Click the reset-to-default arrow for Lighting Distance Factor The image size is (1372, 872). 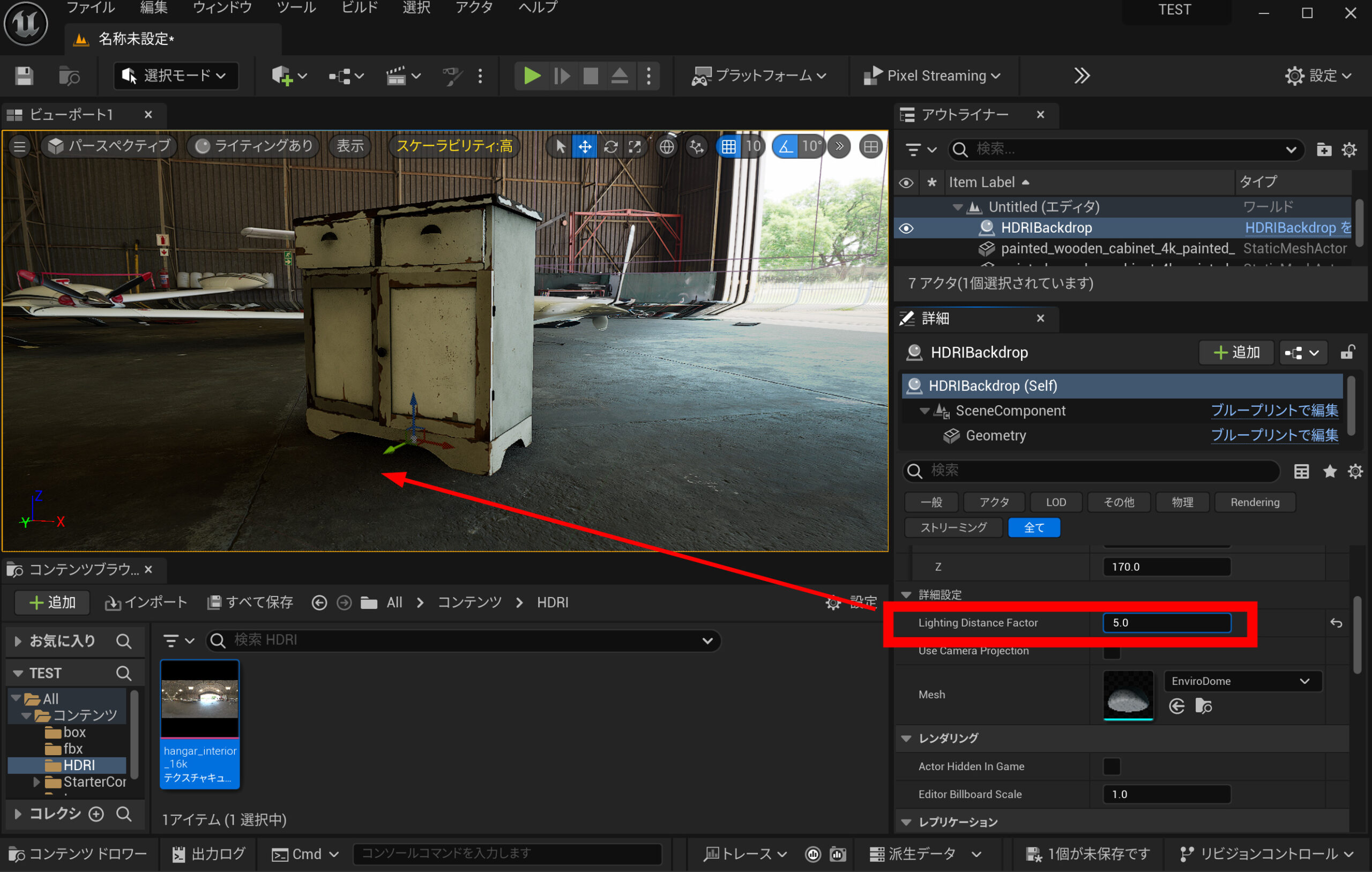click(x=1336, y=623)
